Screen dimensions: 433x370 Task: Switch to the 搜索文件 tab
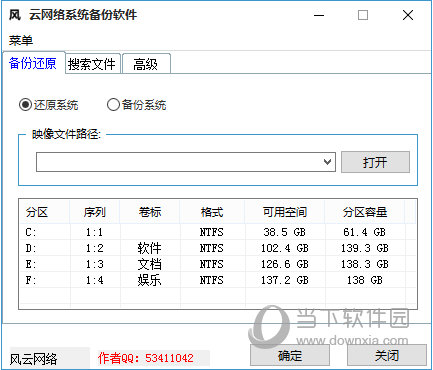pos(92,64)
